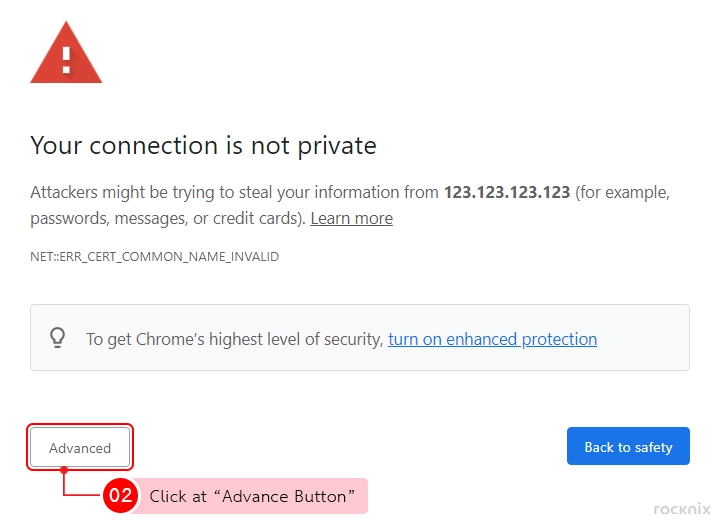Select the NET::ERR_CERT_COMMON_NAME_INVALID error code
This screenshot has height=521, width=720.
point(155,257)
